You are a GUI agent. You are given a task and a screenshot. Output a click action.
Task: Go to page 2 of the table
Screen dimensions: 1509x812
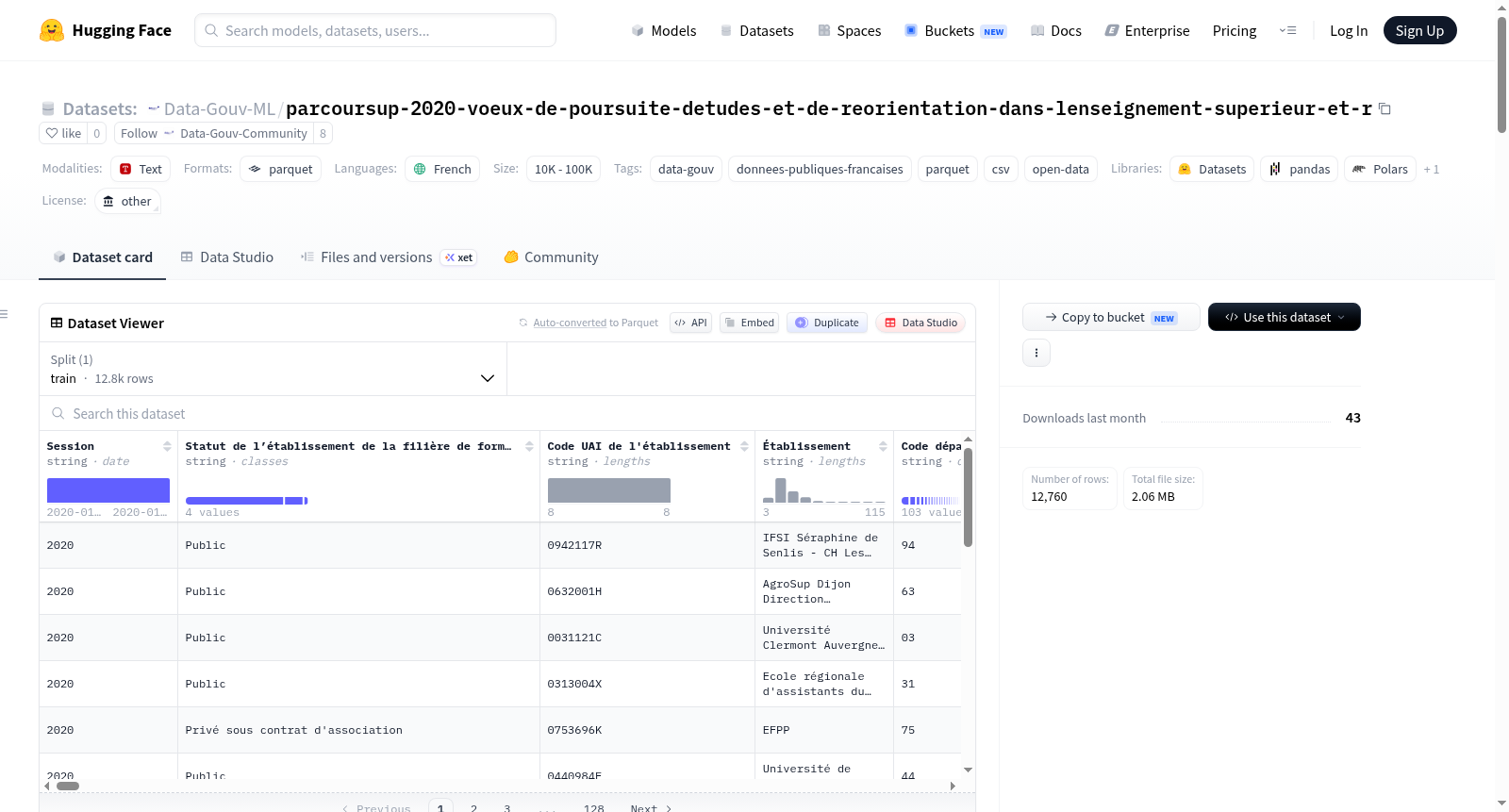point(473,807)
